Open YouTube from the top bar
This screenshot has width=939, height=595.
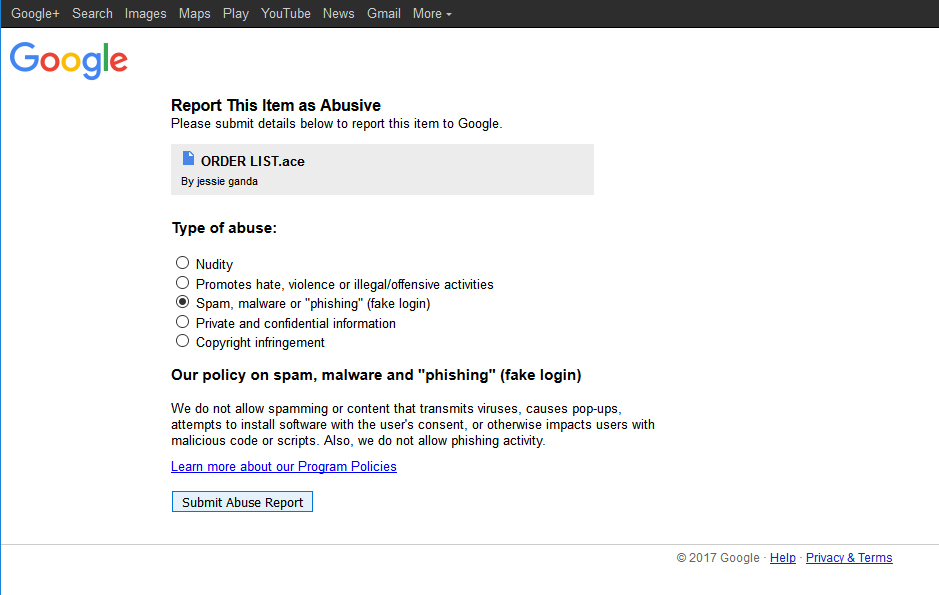click(286, 14)
